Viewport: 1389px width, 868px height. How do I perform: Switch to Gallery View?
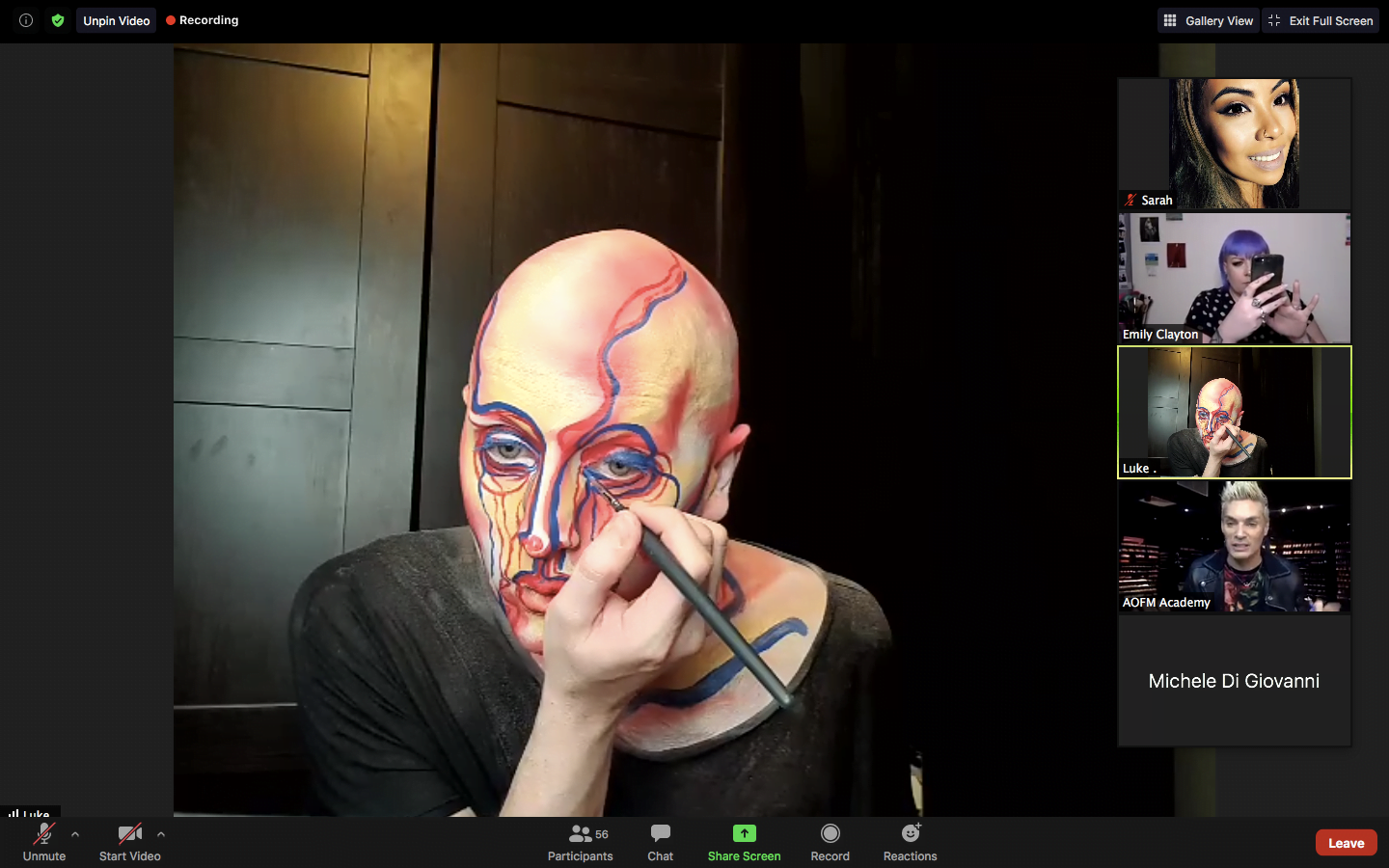[1209, 20]
